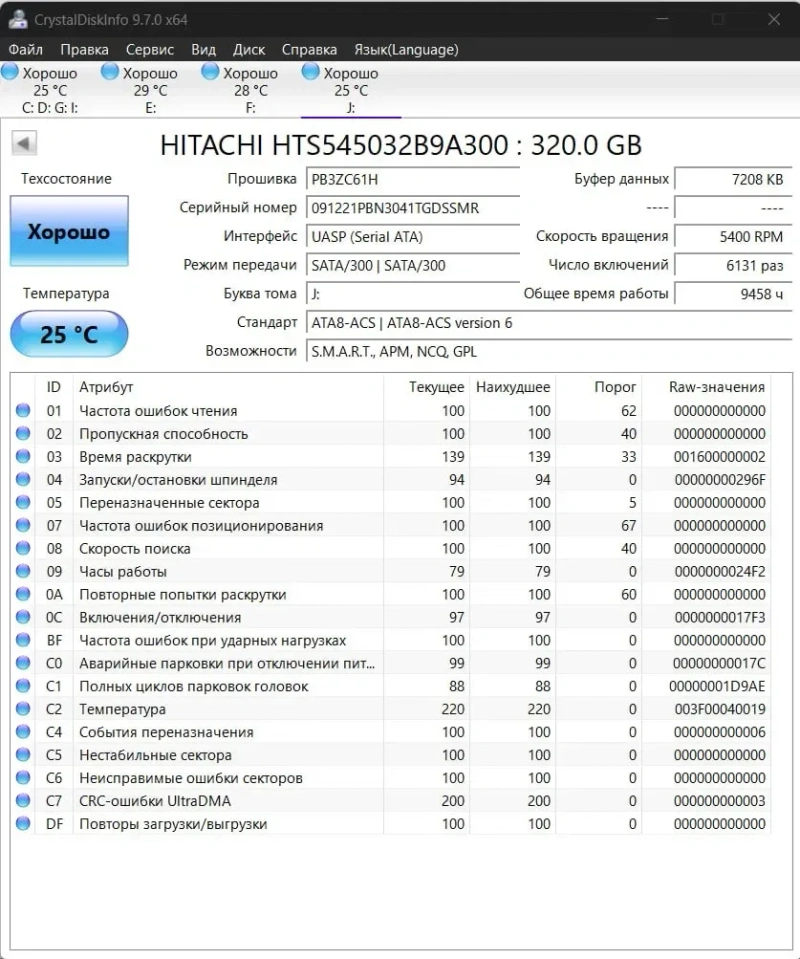Screen dimensions: 800x959
Task: Select the F: disk status orb
Action: pyautogui.click(x=210, y=72)
